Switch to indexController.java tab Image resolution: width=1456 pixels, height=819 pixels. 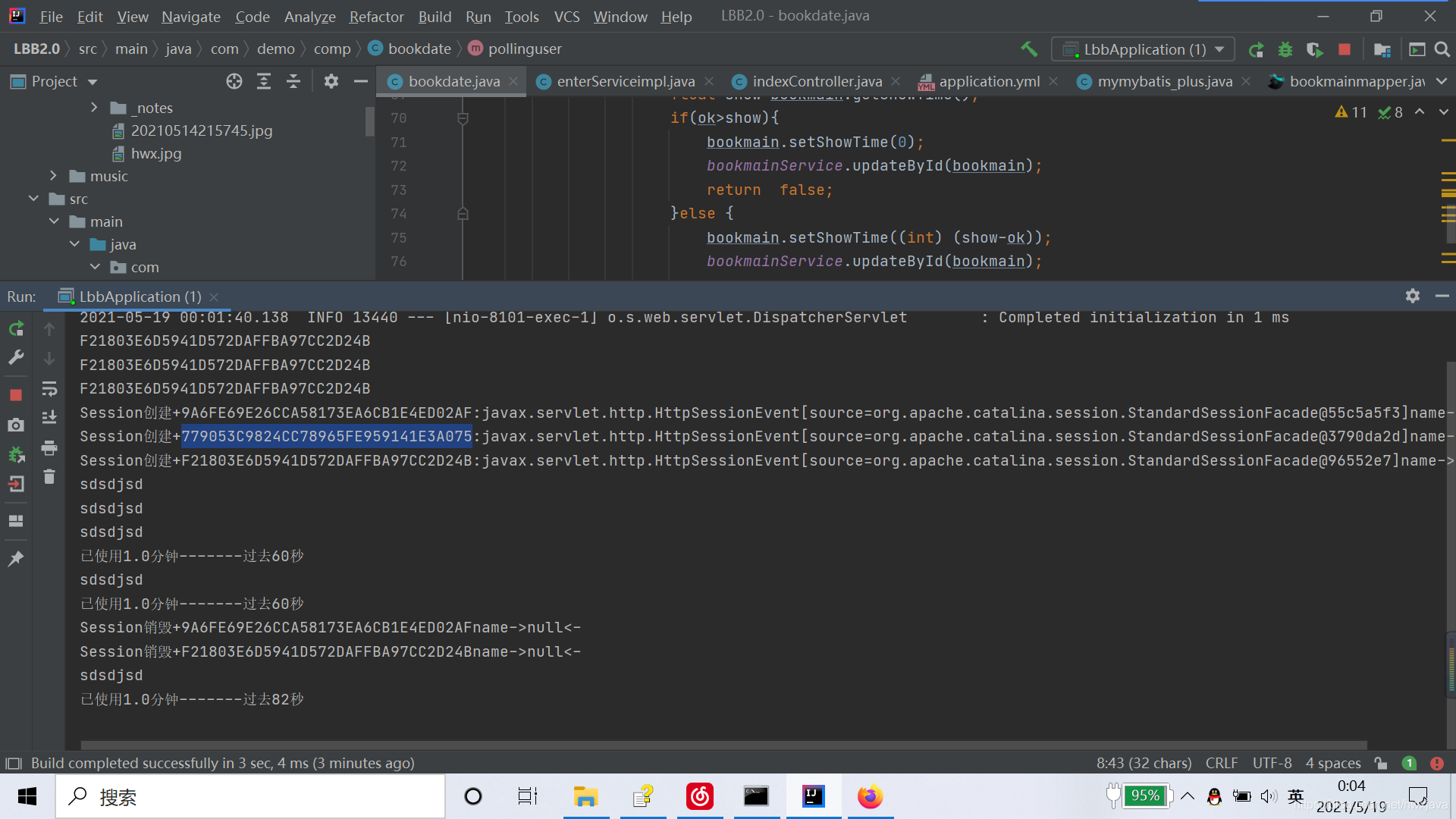coord(817,81)
